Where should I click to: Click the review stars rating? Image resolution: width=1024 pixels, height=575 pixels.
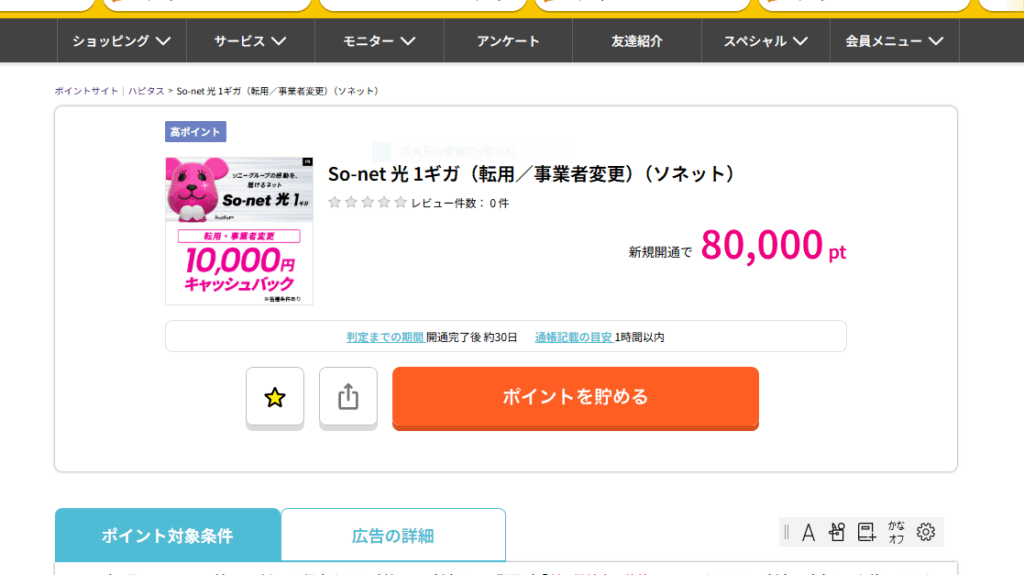point(367,203)
